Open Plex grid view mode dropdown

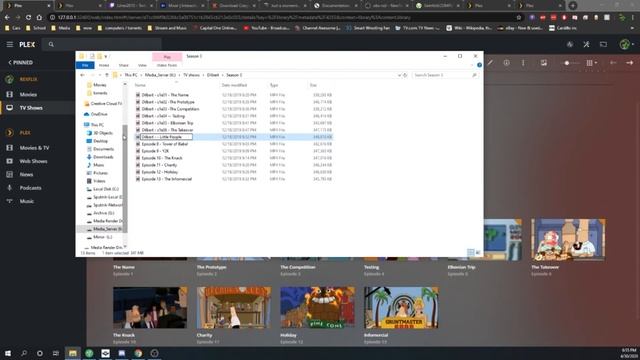coord(591,63)
